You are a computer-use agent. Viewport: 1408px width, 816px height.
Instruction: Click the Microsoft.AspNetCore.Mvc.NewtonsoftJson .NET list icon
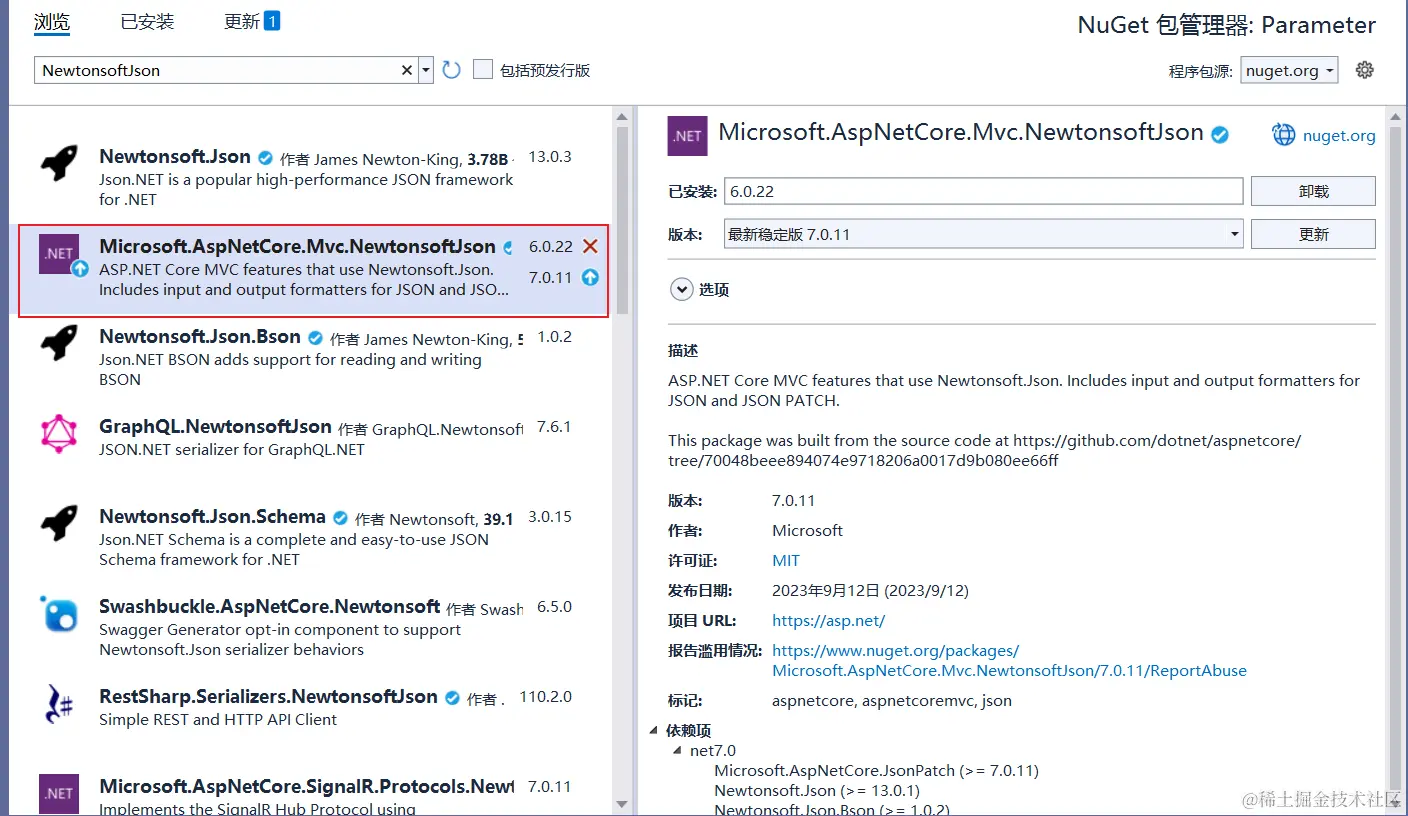coord(59,254)
